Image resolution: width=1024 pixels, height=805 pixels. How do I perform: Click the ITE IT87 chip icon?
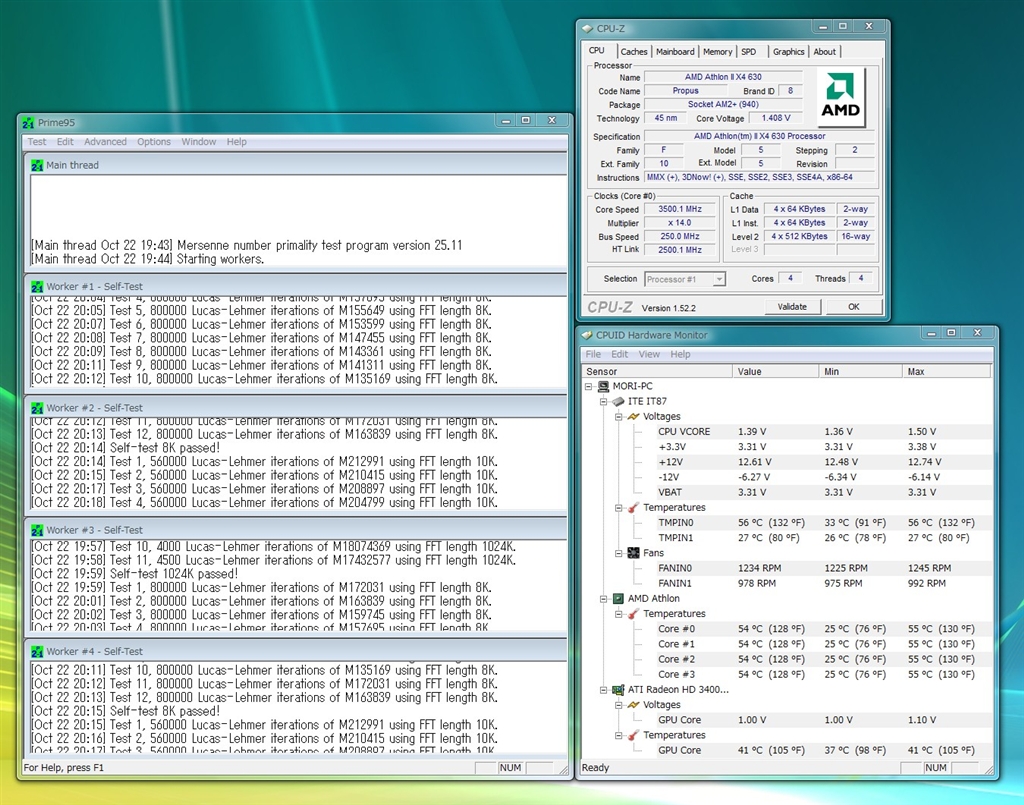[617, 401]
